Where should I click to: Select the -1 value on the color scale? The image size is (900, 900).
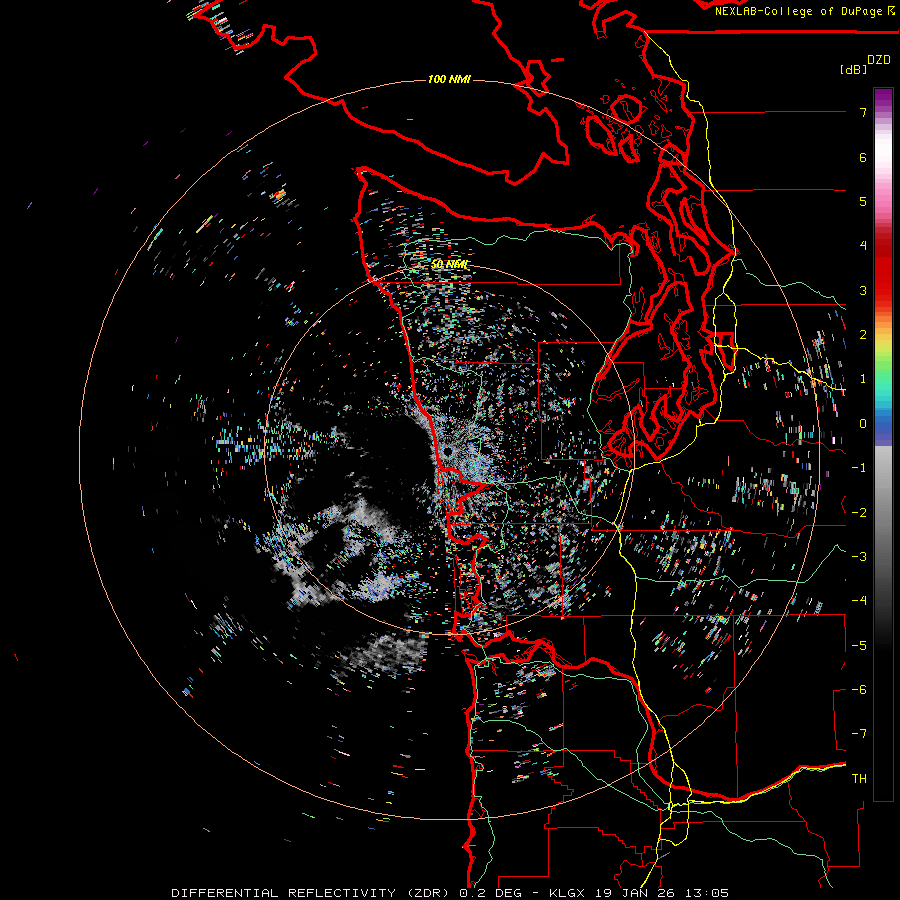click(859, 468)
